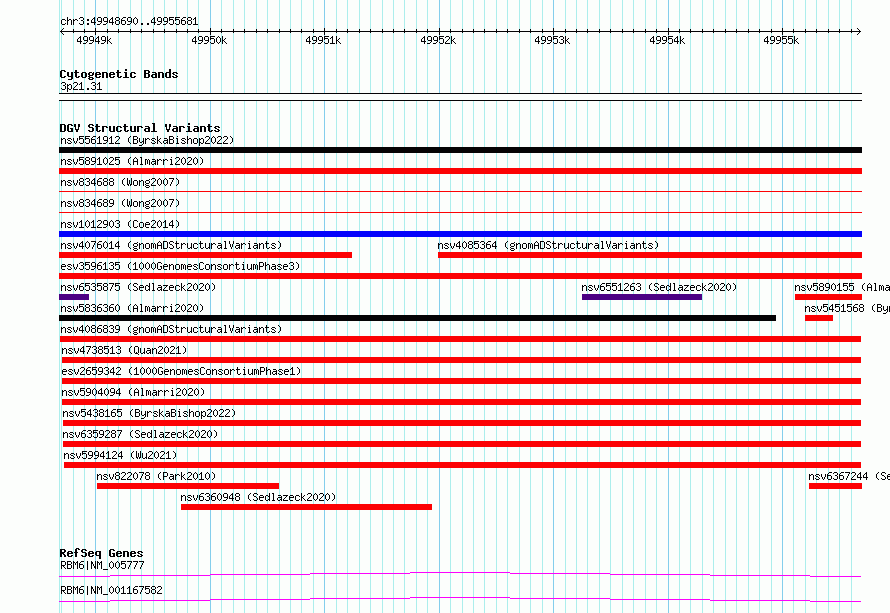The image size is (890, 613).
Task: Click the ruler's right arrowhead
Action: coord(859,32)
